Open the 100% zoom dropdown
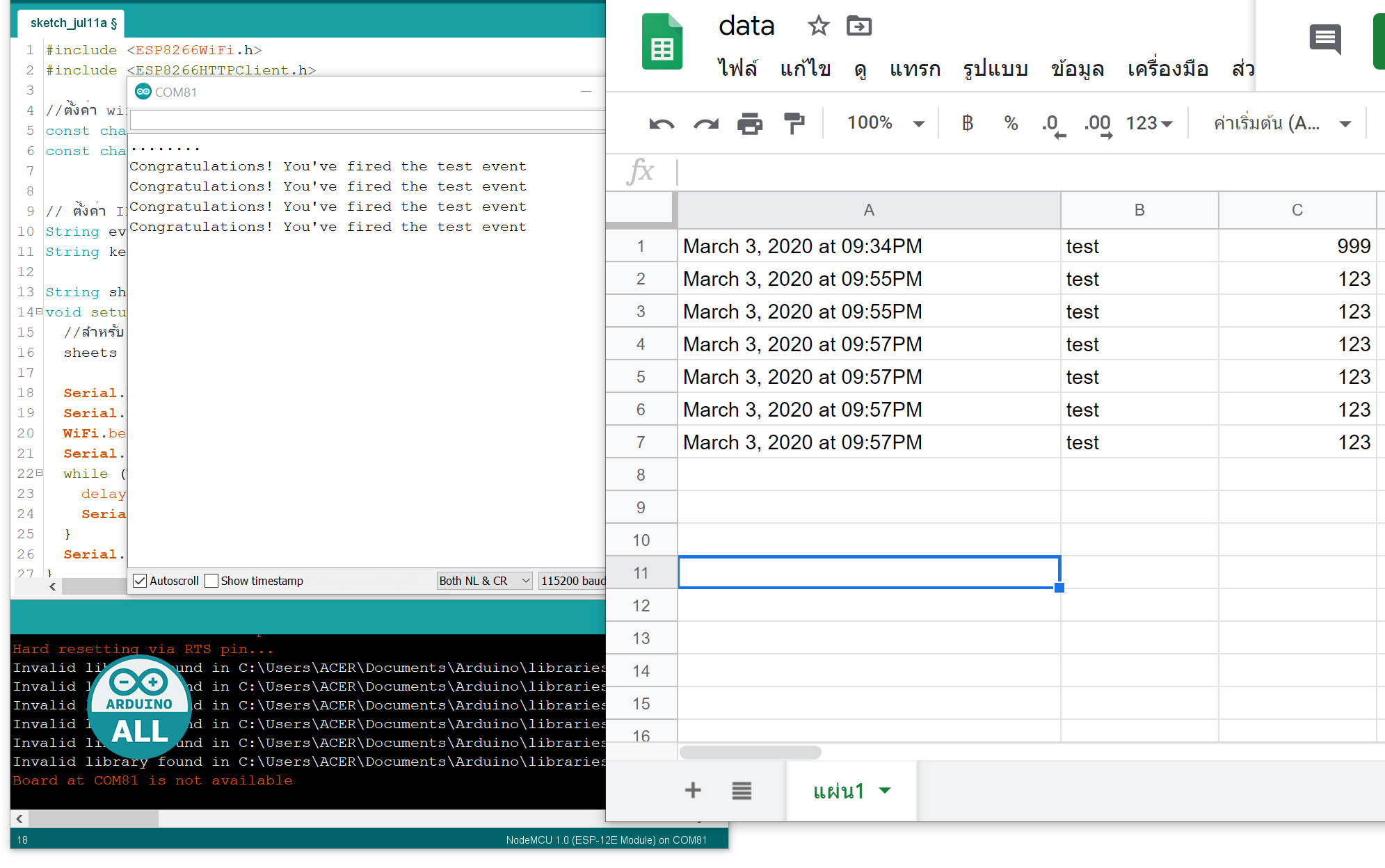 pos(886,123)
